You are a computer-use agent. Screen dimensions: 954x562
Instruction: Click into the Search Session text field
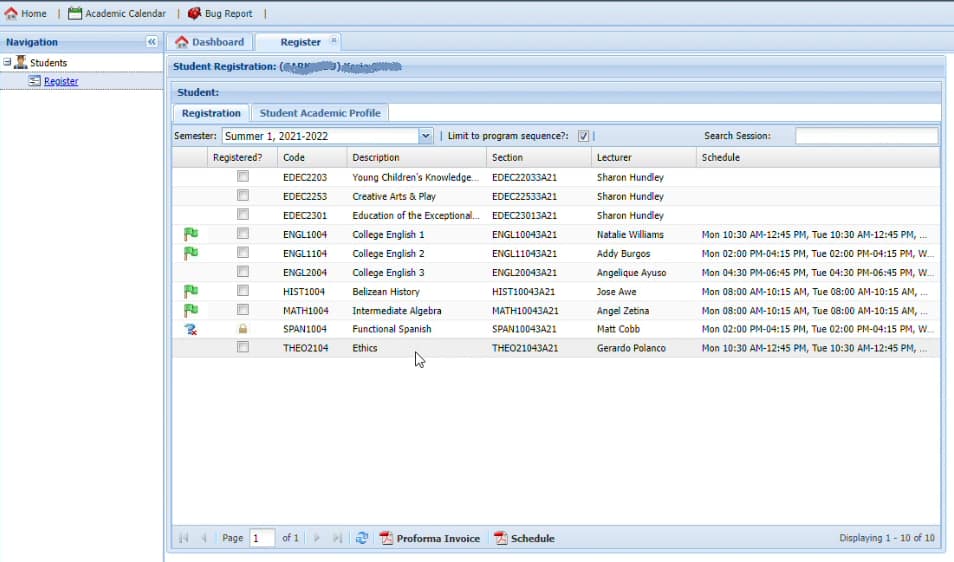866,136
